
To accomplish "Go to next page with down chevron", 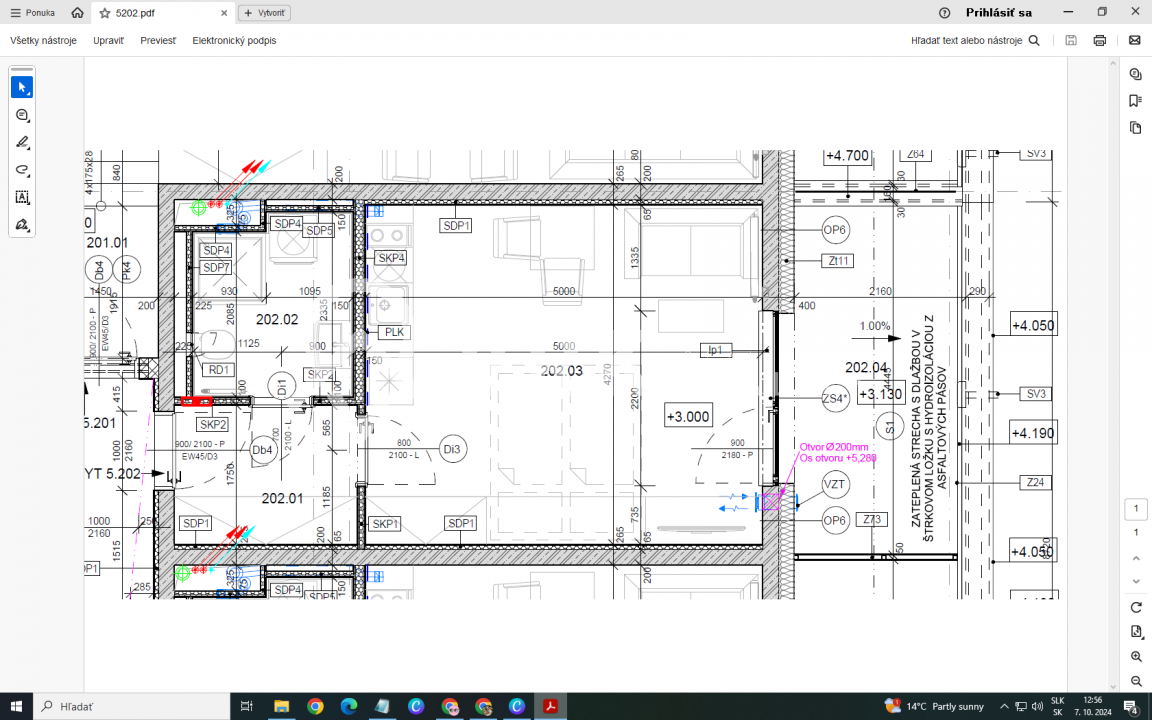I will pos(1136,581).
